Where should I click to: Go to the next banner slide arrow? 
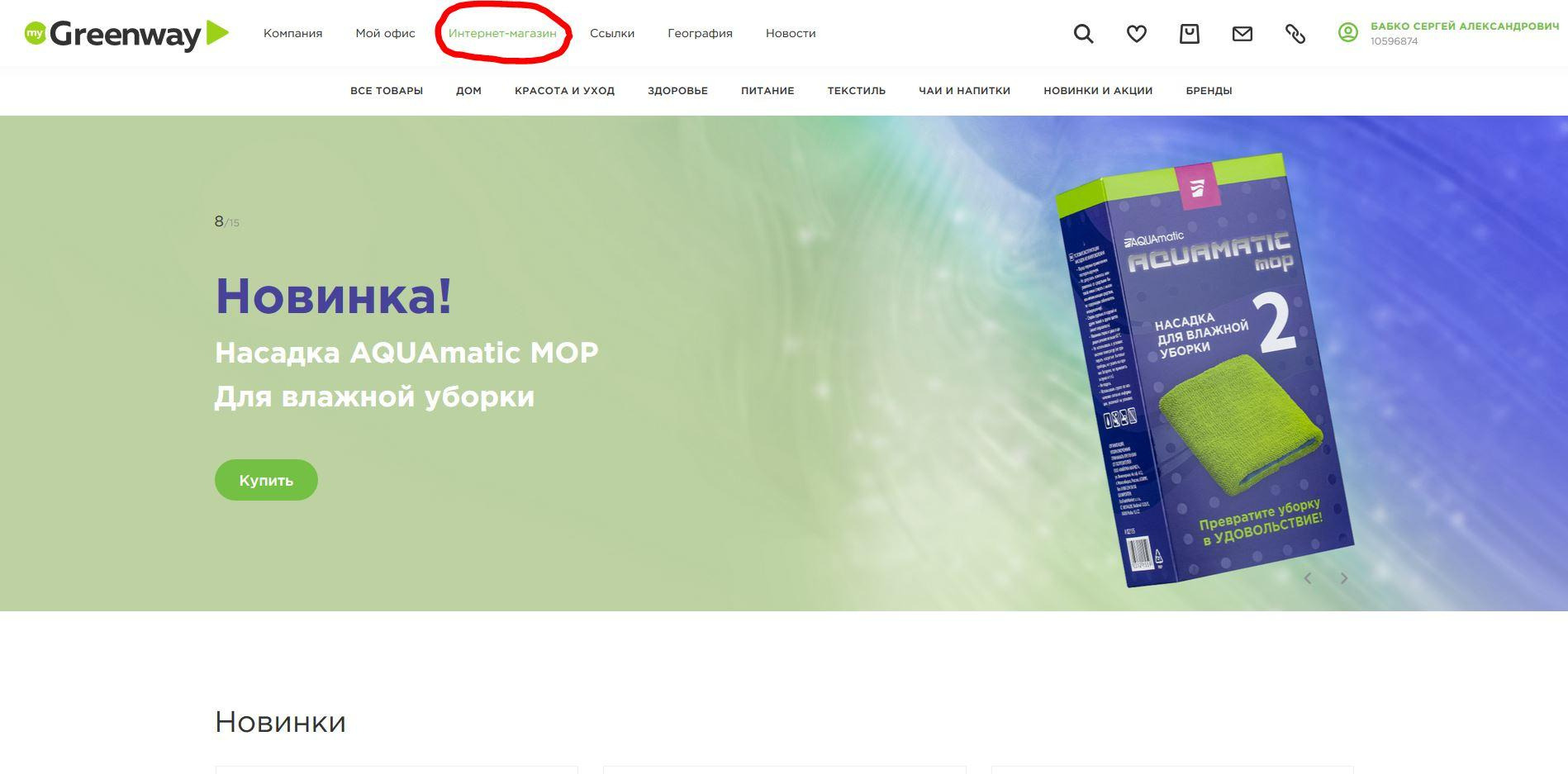pyautogui.click(x=1344, y=578)
